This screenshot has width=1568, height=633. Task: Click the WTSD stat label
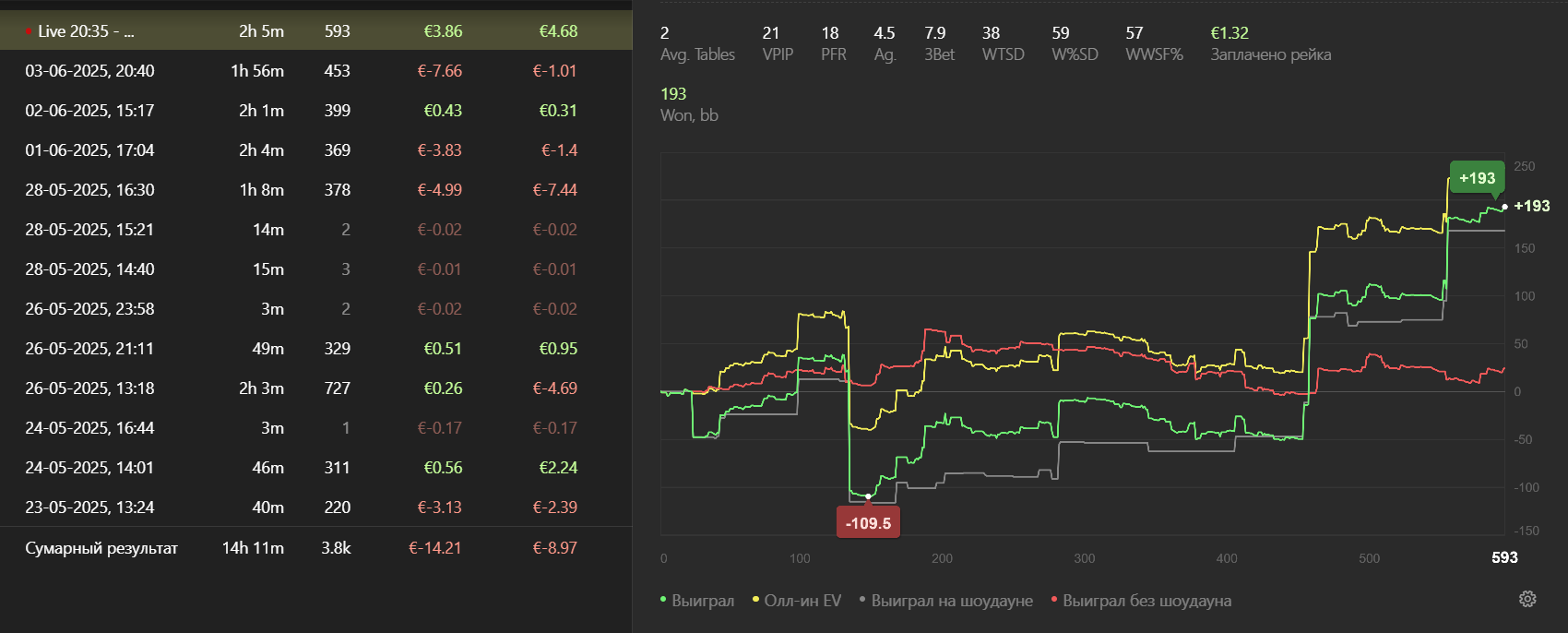point(1003,54)
